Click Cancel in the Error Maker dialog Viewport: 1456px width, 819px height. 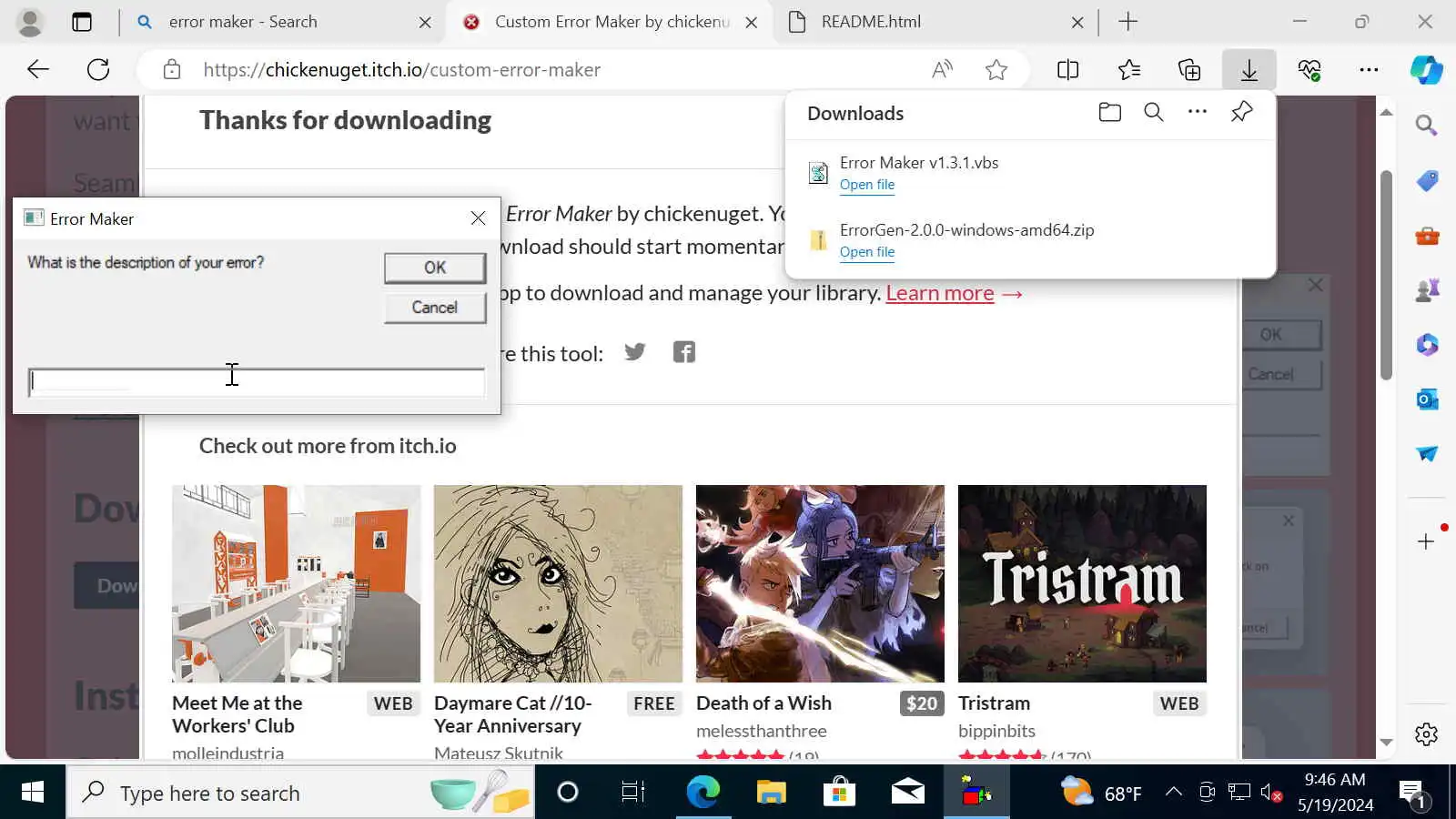(435, 308)
